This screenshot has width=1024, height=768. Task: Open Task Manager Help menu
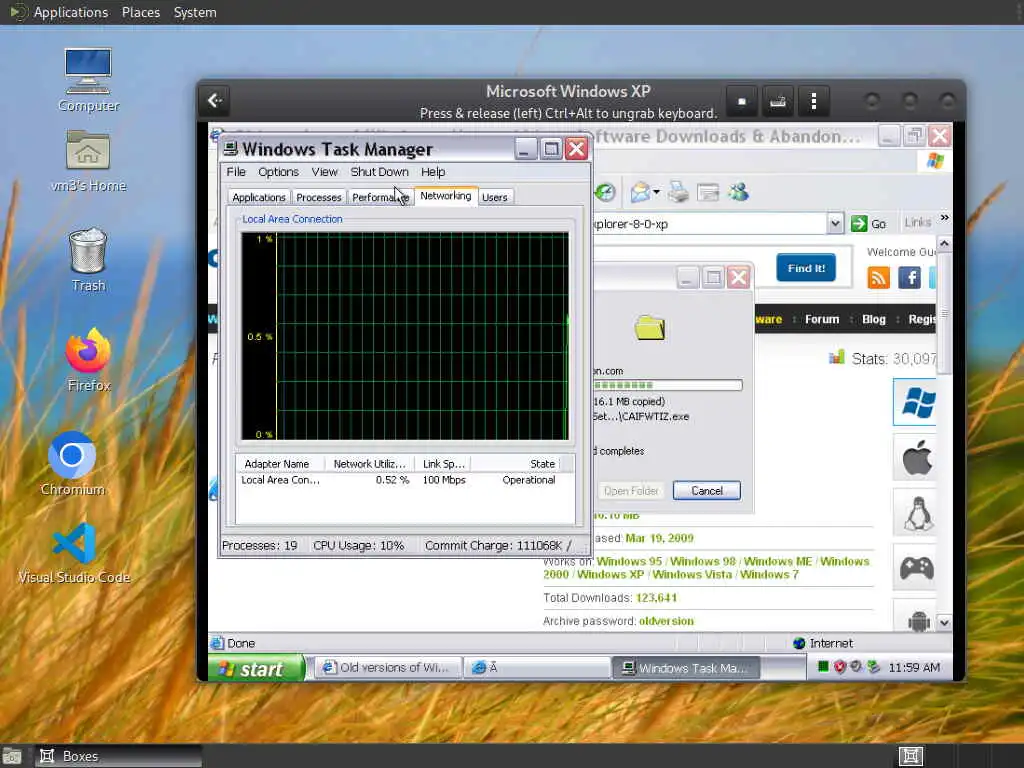click(x=432, y=172)
